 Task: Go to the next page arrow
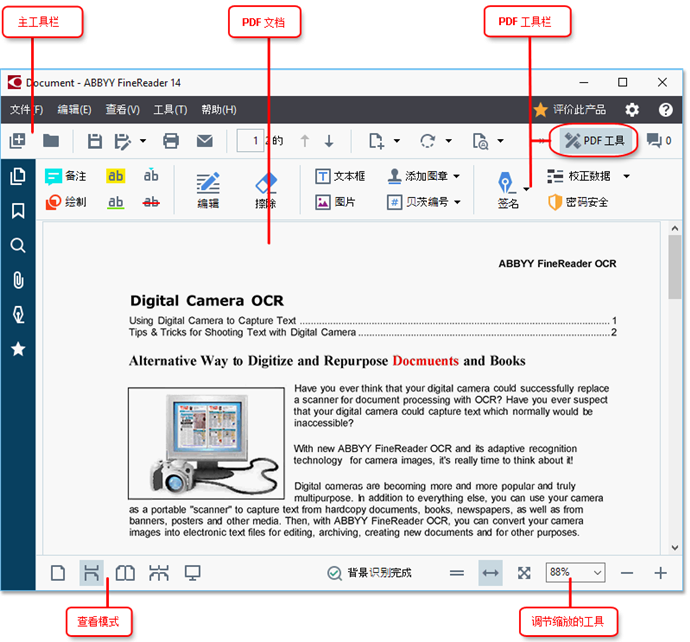(329, 141)
